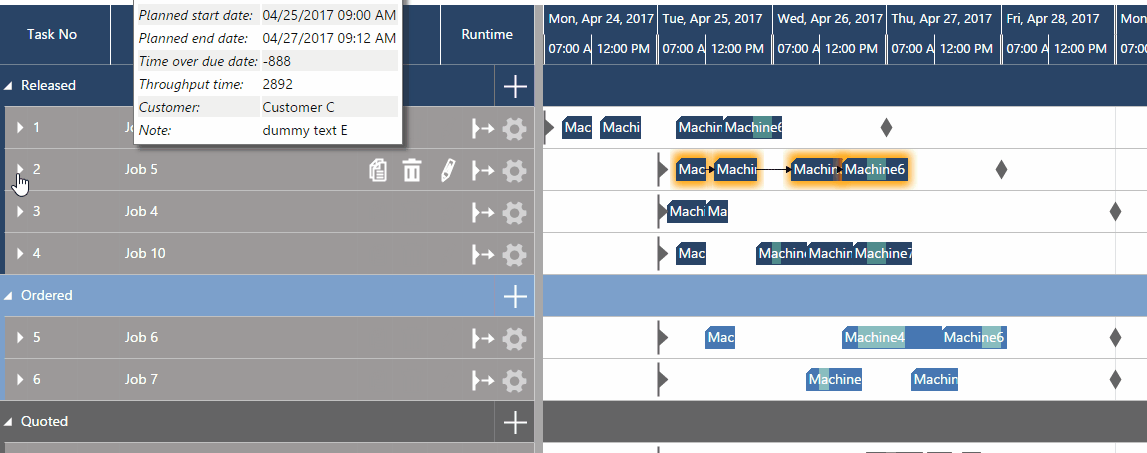The image size is (1147, 453).
Task: Click the scroll-to-task arrow for Job 10
Action: click(x=482, y=255)
